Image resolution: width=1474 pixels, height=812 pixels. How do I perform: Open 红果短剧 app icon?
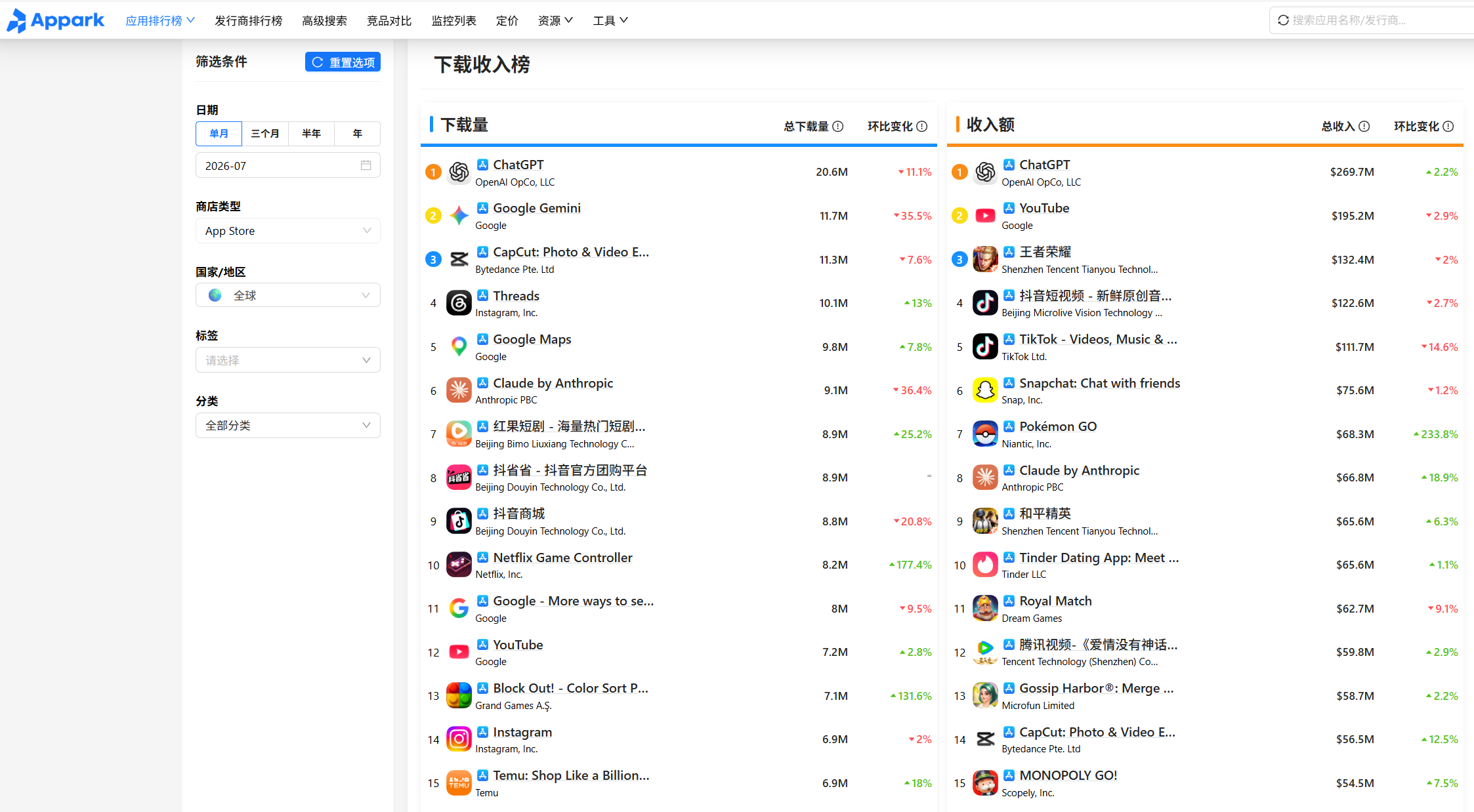click(x=459, y=434)
